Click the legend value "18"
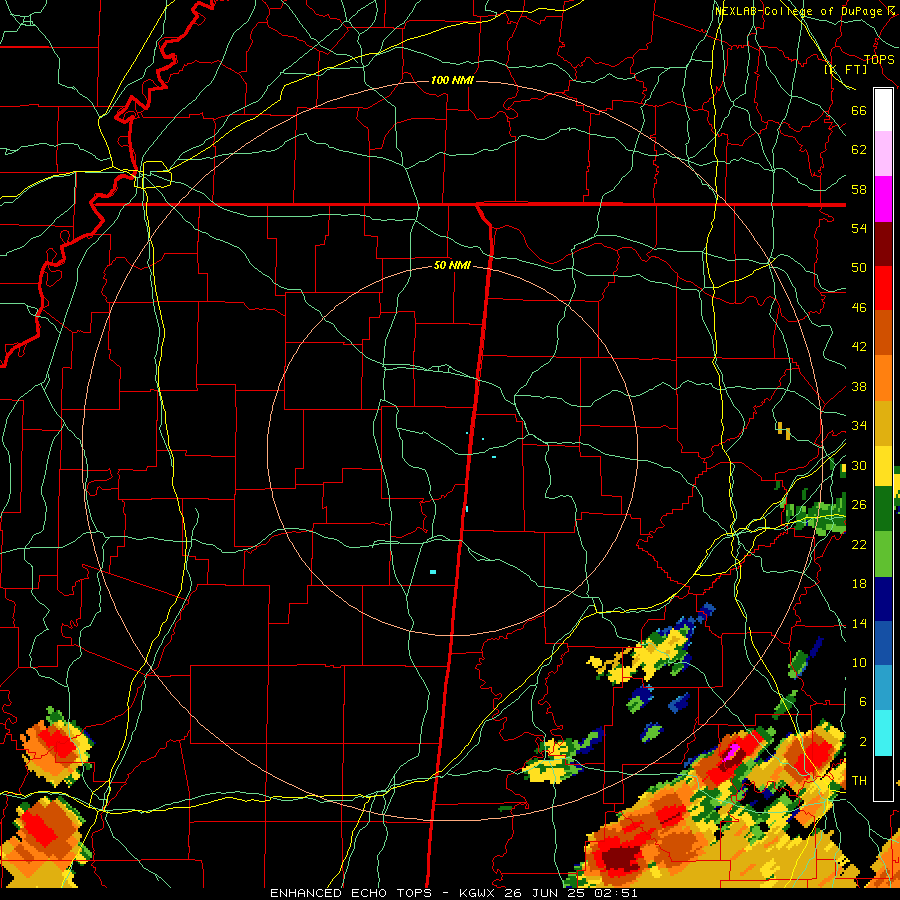This screenshot has height=900, width=900. 859,584
